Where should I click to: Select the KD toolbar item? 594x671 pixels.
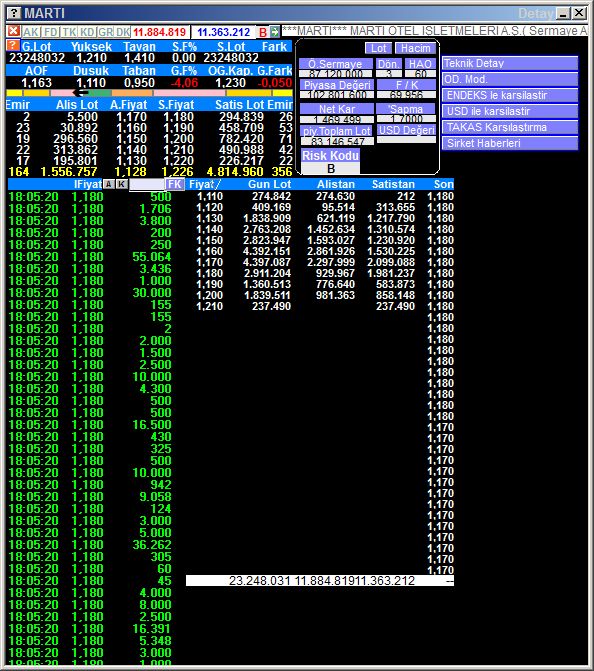click(87, 32)
